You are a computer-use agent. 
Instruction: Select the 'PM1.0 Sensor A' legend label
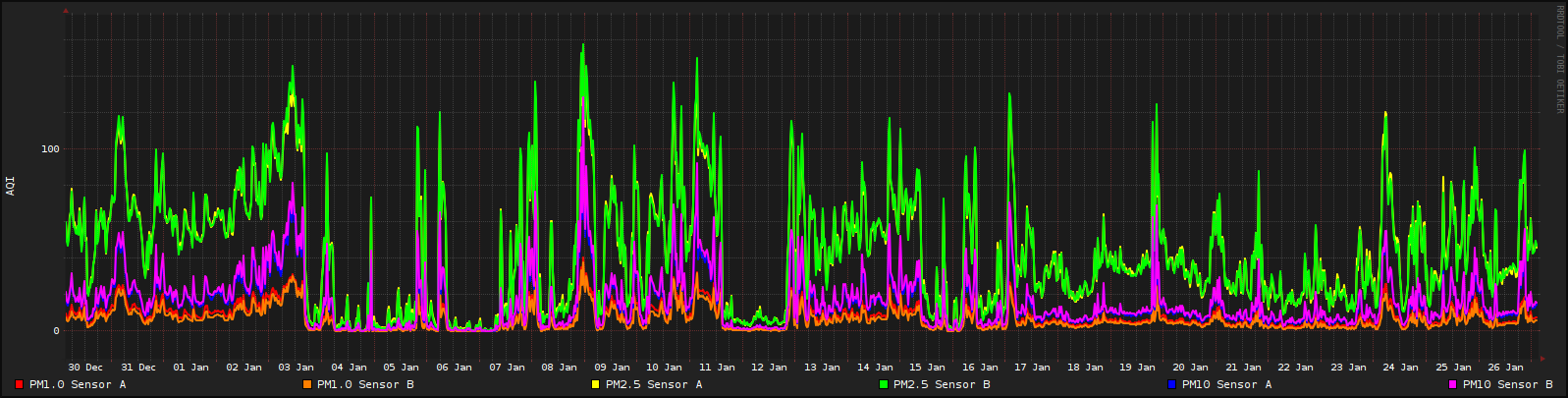(x=78, y=384)
